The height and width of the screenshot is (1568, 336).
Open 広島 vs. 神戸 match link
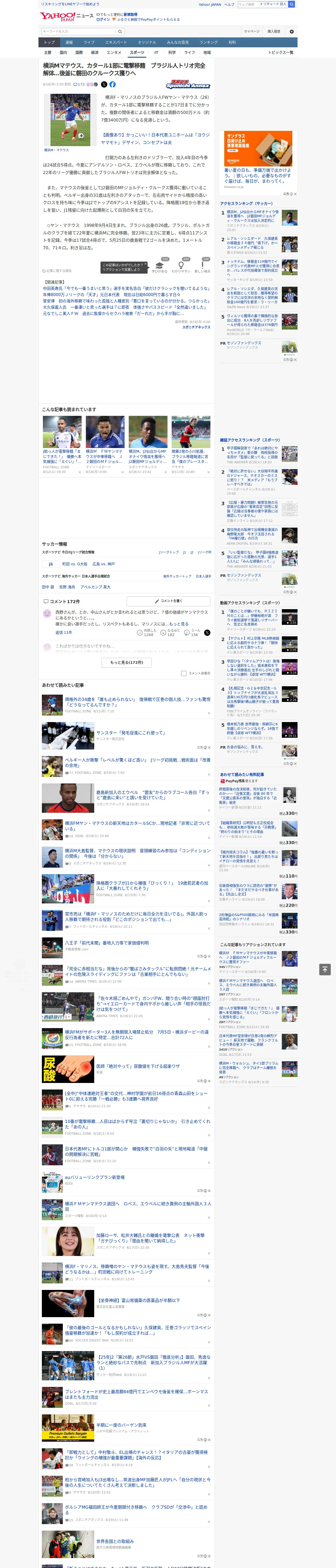(x=103, y=564)
